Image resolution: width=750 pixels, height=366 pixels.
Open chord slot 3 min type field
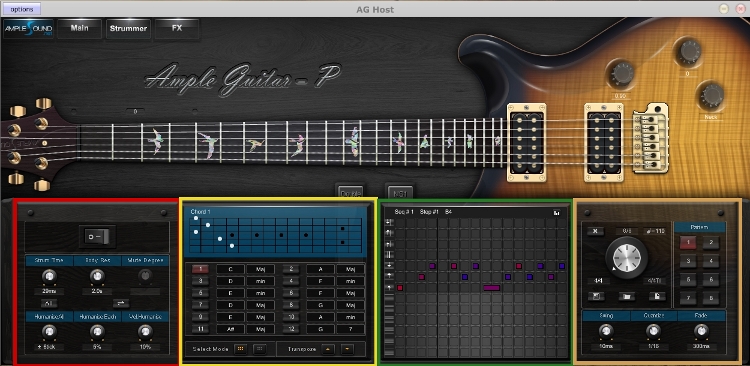pos(261,281)
